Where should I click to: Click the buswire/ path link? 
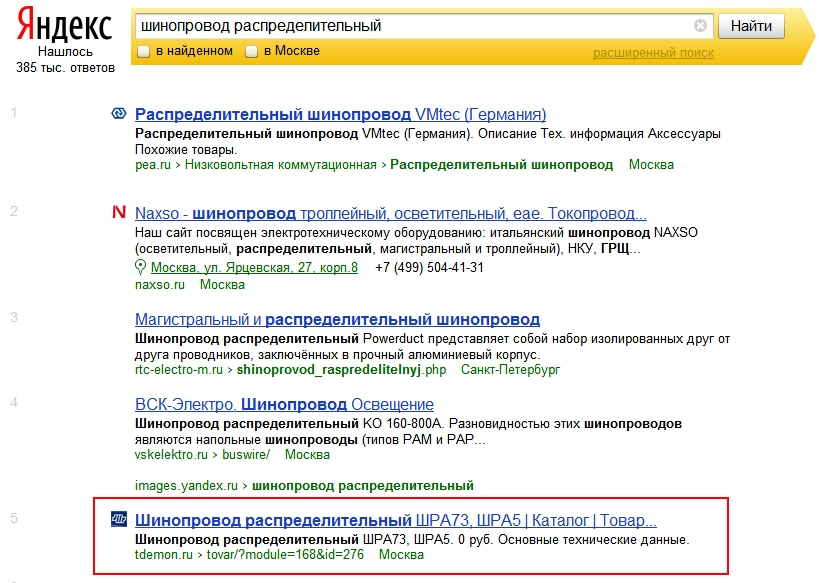click(x=246, y=454)
